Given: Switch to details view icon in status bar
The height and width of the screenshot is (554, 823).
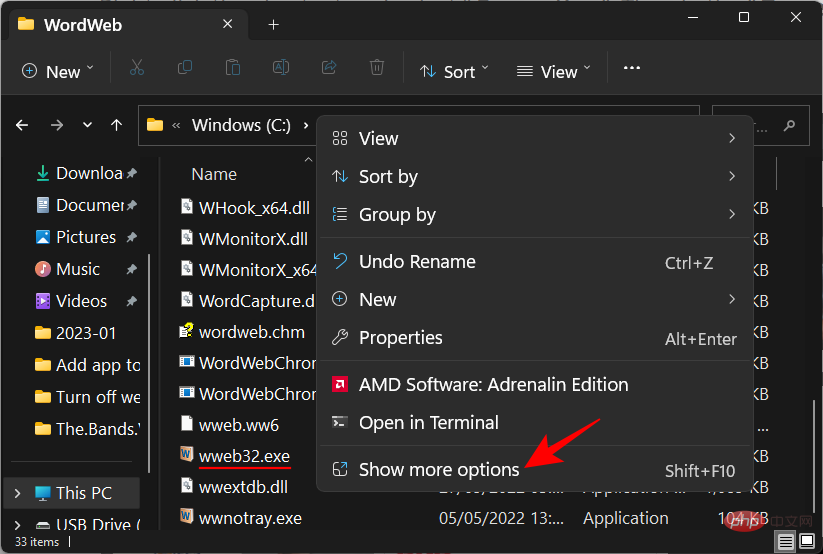Looking at the screenshot, I should tap(786, 541).
